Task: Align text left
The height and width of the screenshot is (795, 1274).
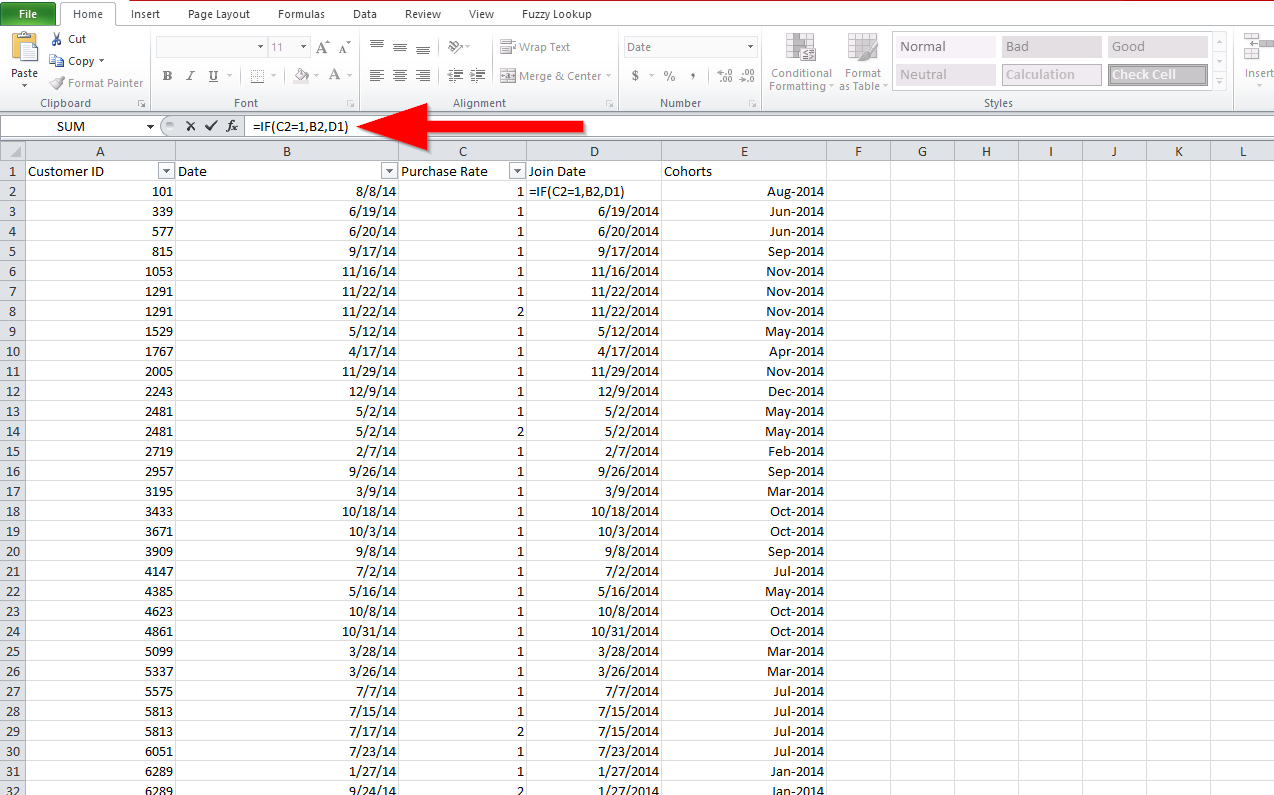Action: tap(377, 76)
